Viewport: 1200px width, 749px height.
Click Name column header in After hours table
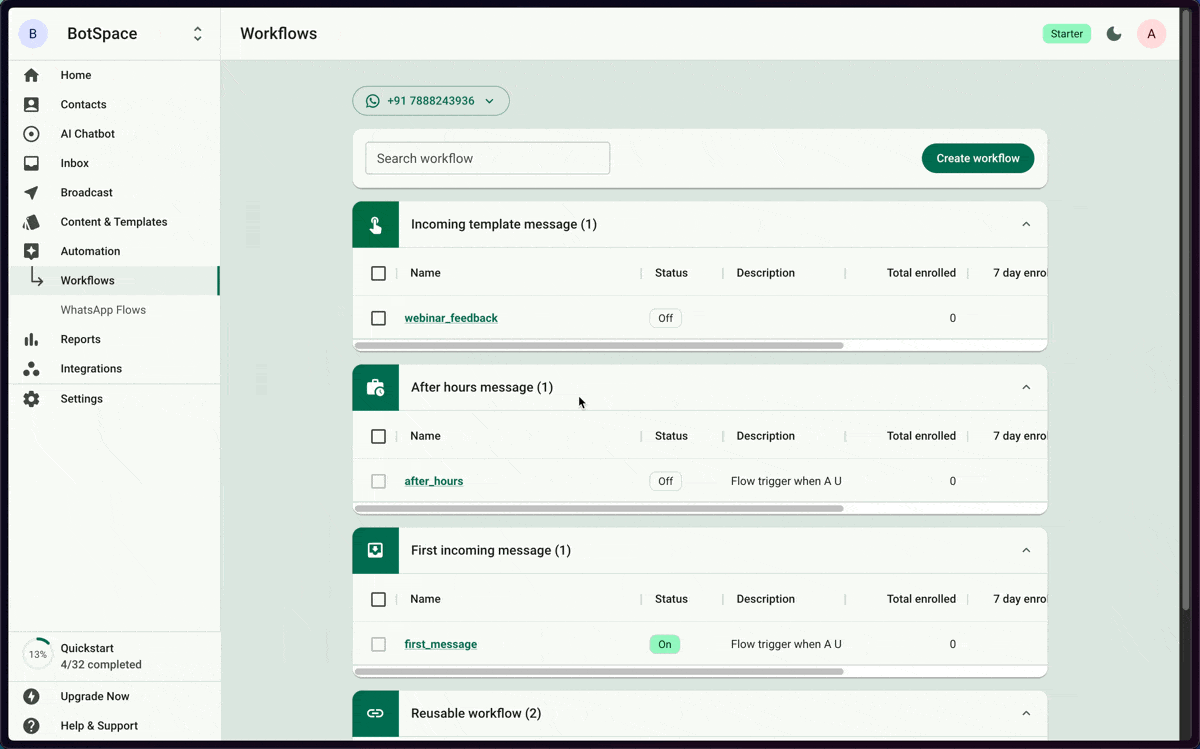click(425, 436)
